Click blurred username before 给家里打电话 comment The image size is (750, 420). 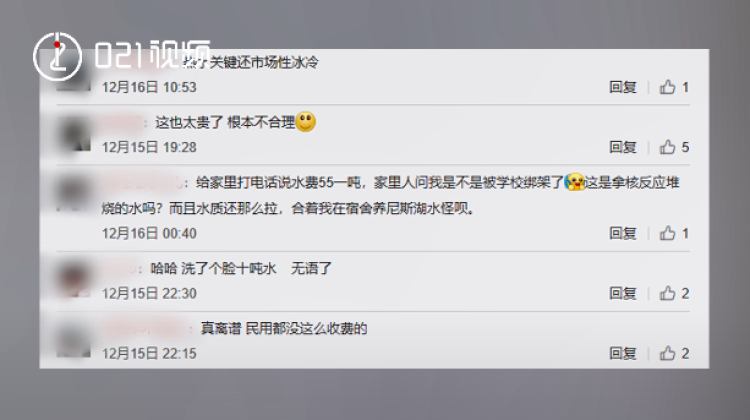141,182
